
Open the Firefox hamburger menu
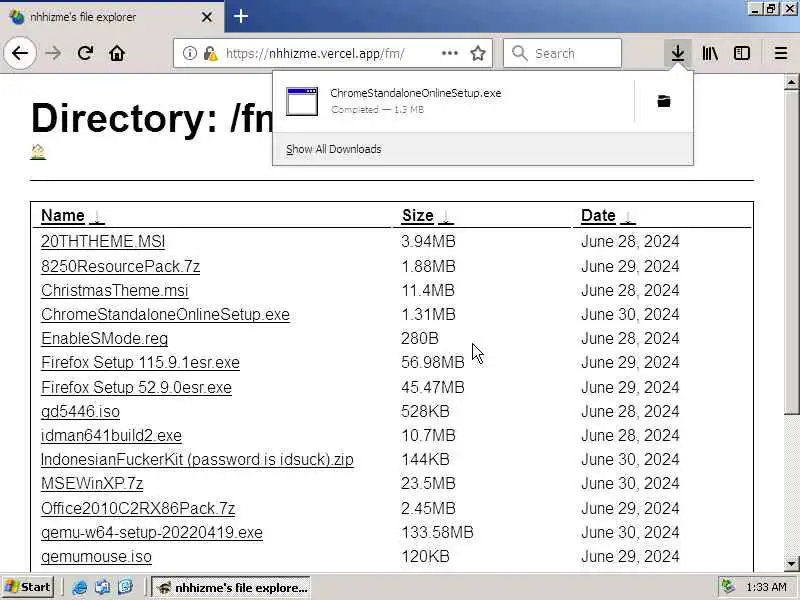point(781,53)
